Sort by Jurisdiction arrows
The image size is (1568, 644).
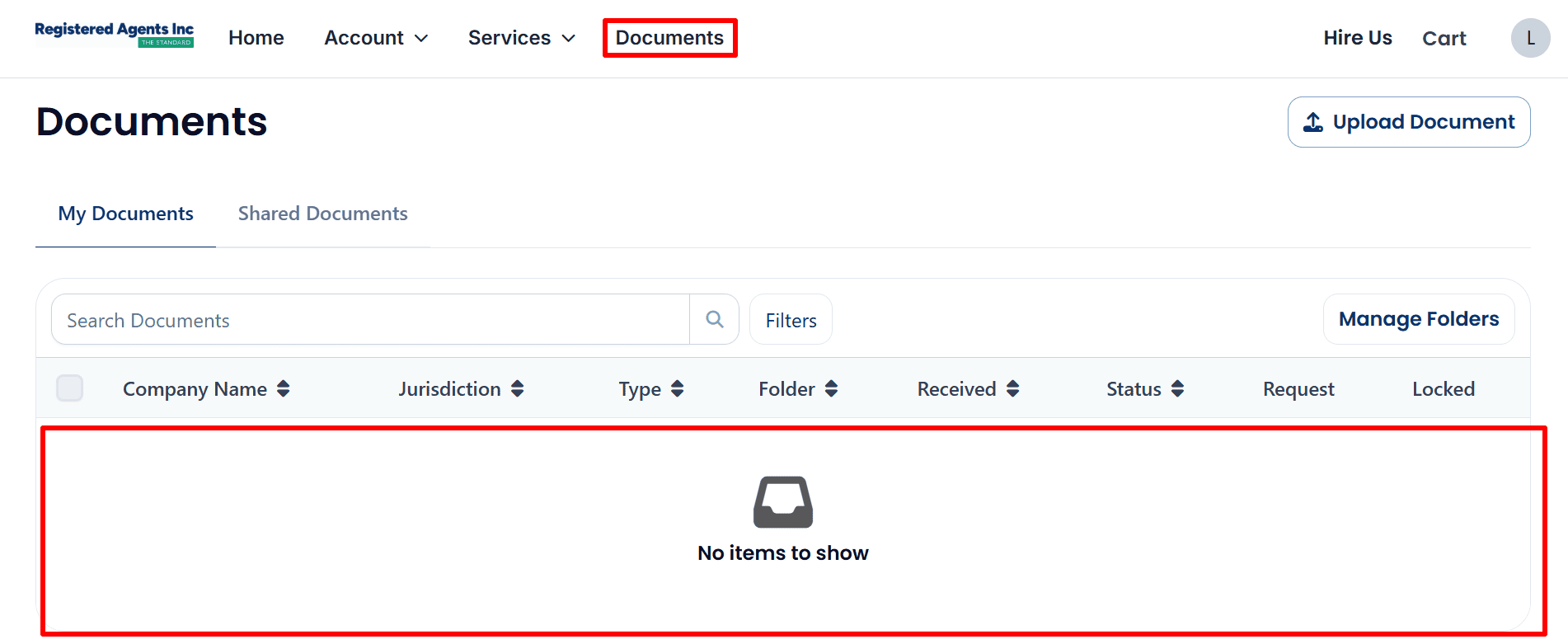click(x=518, y=389)
